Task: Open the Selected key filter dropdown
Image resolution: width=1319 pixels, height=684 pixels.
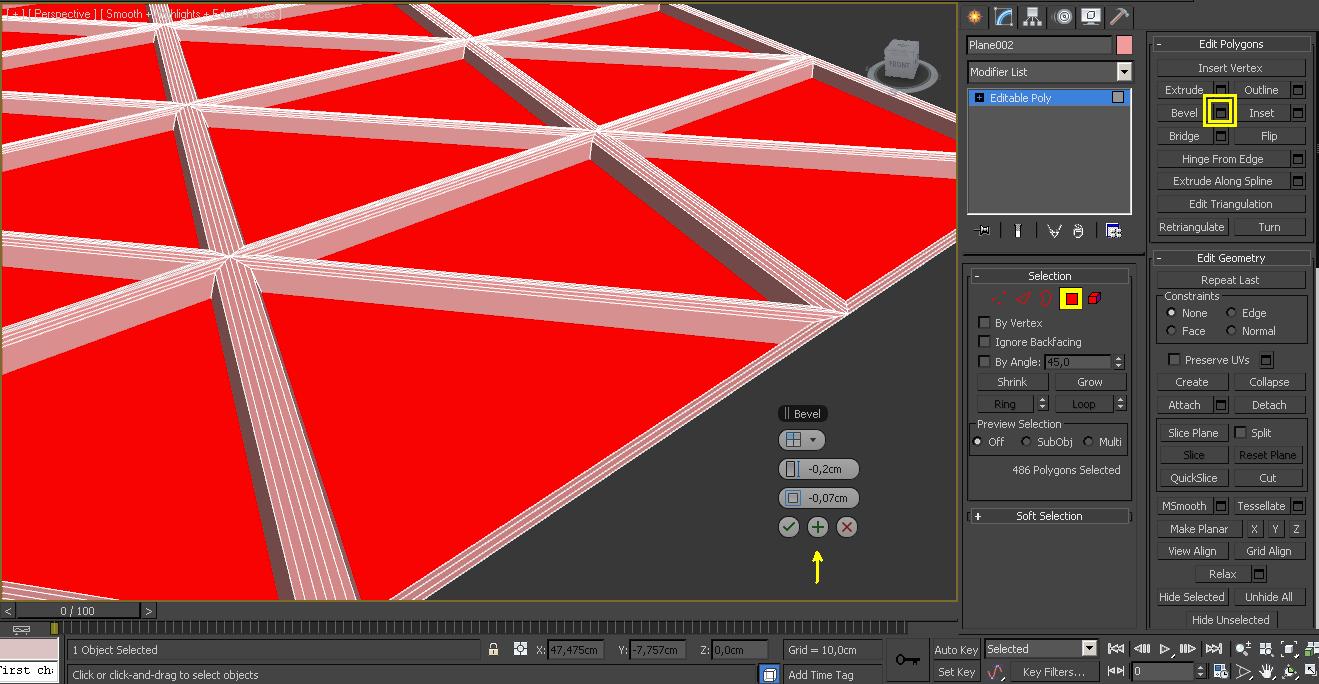Action: point(1089,649)
